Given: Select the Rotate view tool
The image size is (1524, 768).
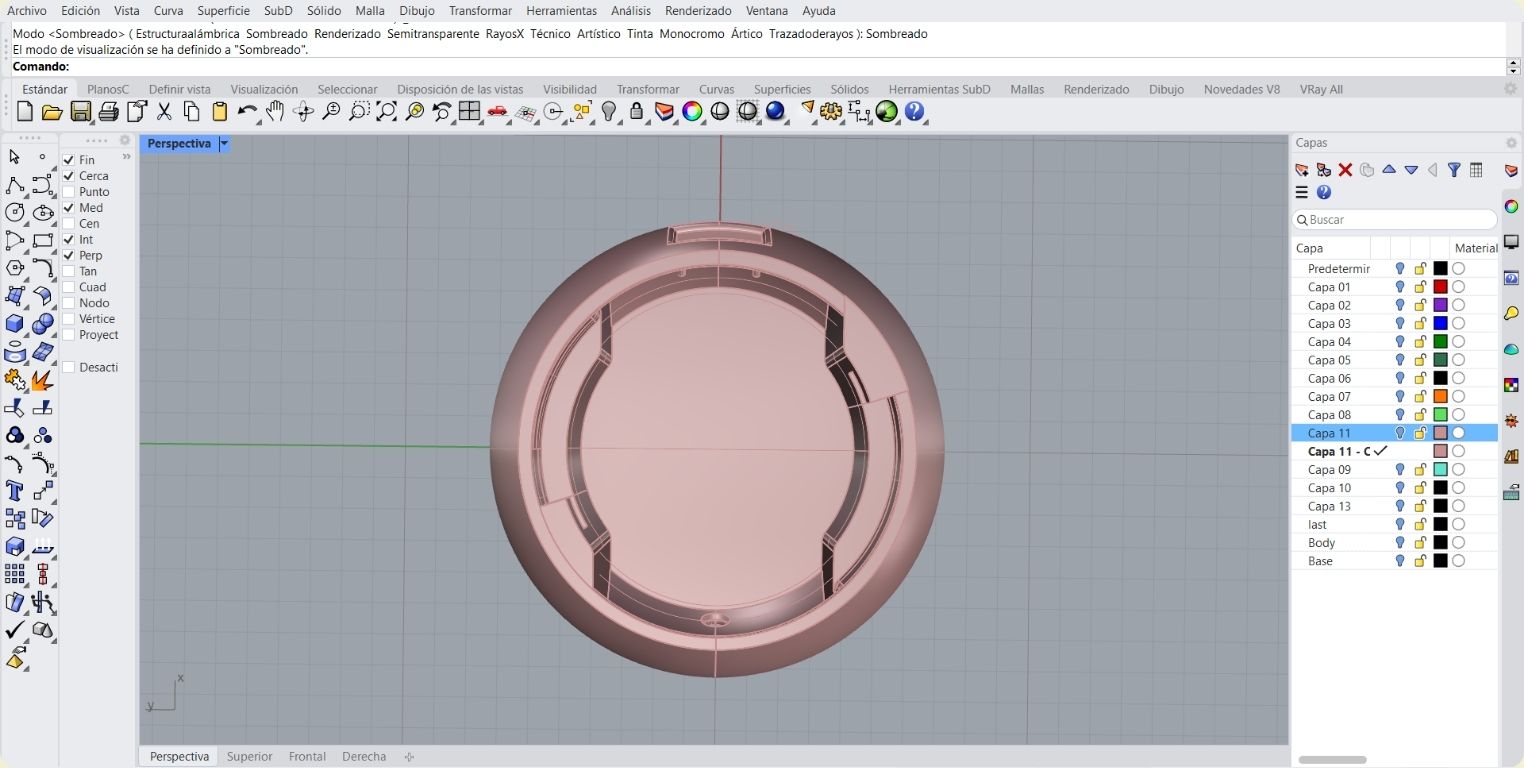Looking at the screenshot, I should pos(304,112).
